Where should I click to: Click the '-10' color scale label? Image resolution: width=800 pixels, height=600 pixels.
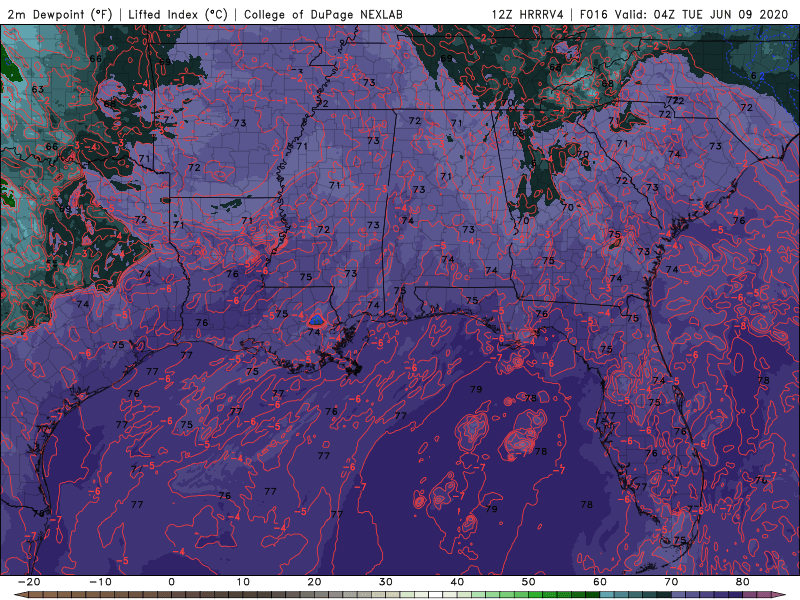[100, 582]
